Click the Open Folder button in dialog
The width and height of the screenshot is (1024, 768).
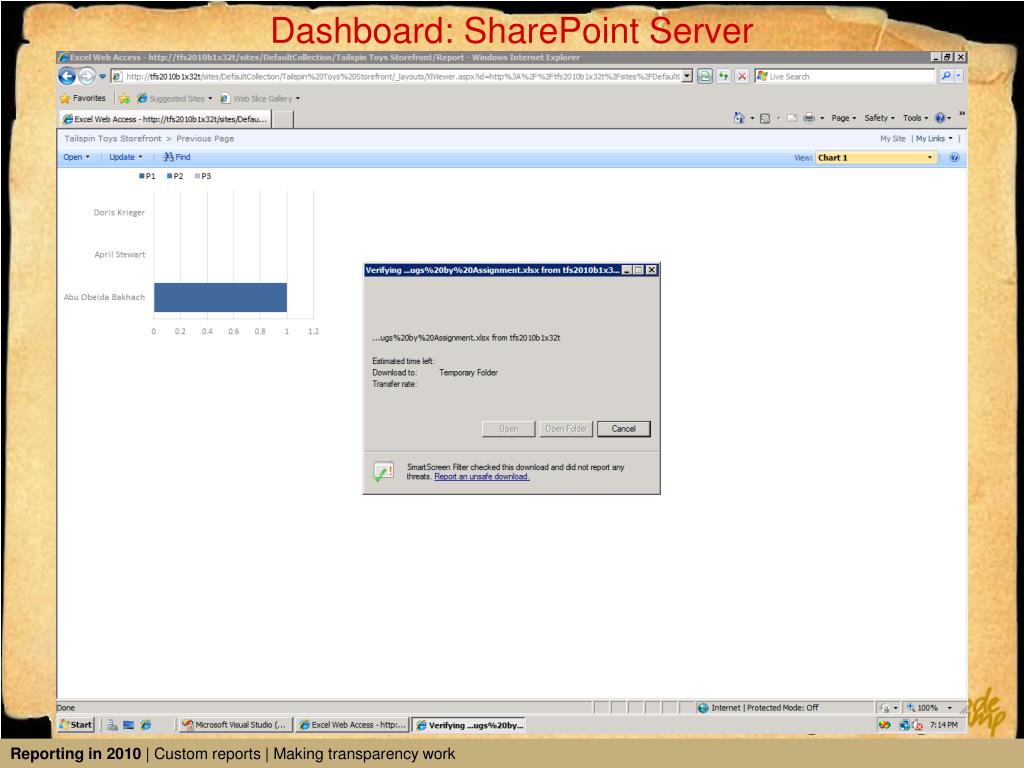[566, 428]
